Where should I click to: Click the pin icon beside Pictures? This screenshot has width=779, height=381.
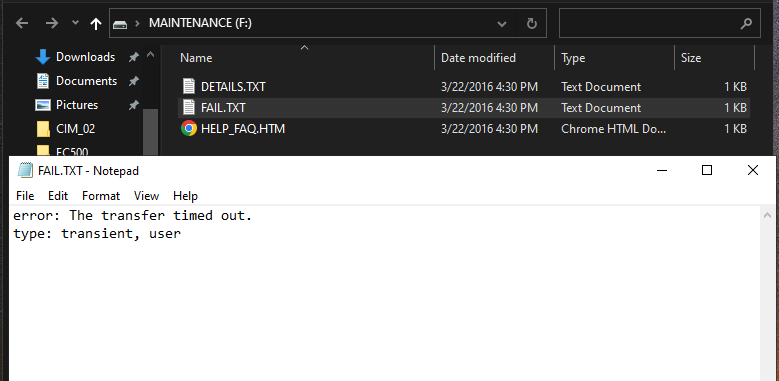pyautogui.click(x=133, y=105)
